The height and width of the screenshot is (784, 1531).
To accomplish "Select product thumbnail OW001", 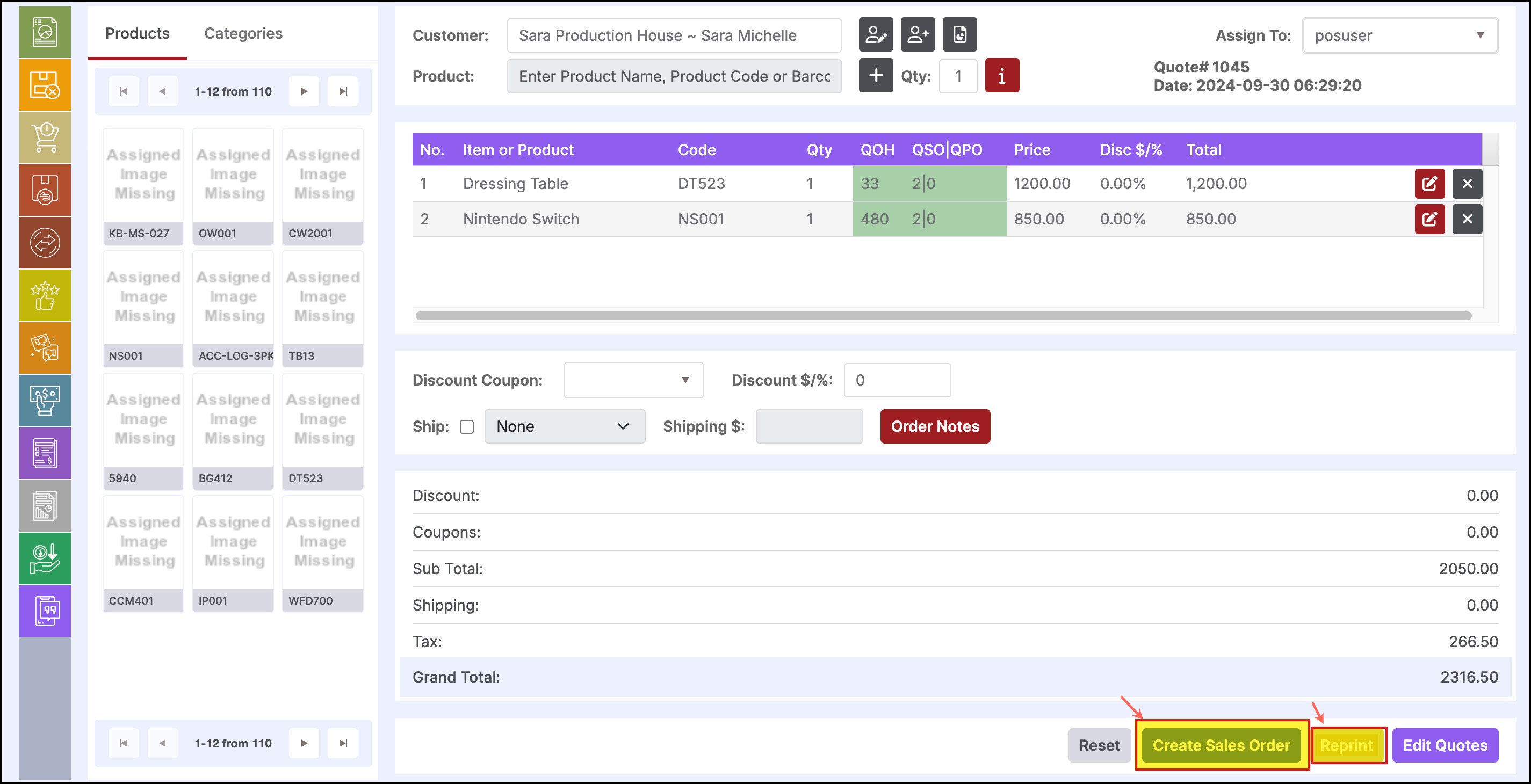I will coord(233,186).
